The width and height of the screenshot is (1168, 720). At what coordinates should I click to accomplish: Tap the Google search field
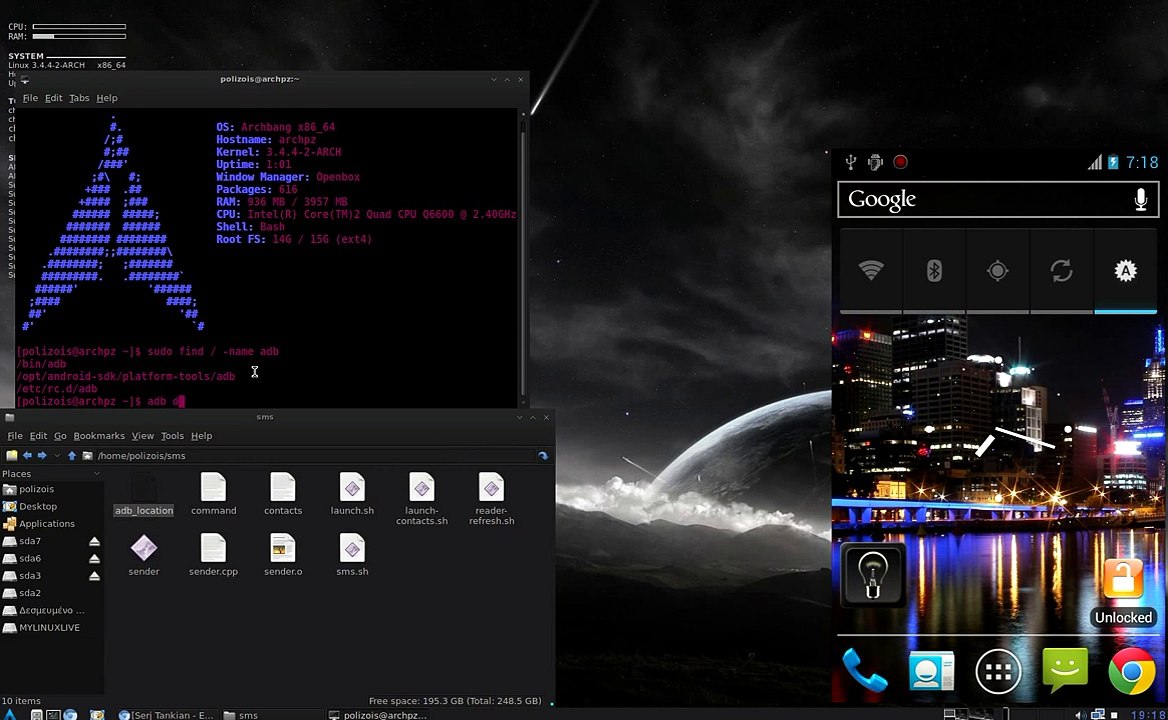tap(997, 200)
